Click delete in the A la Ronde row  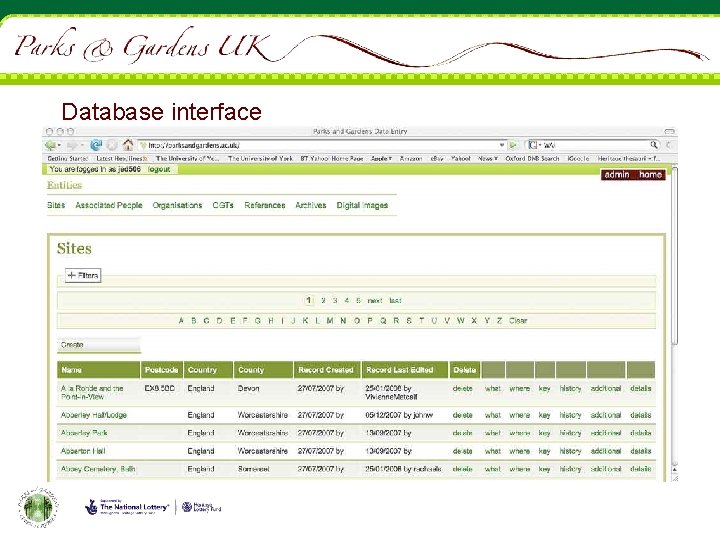click(462, 388)
